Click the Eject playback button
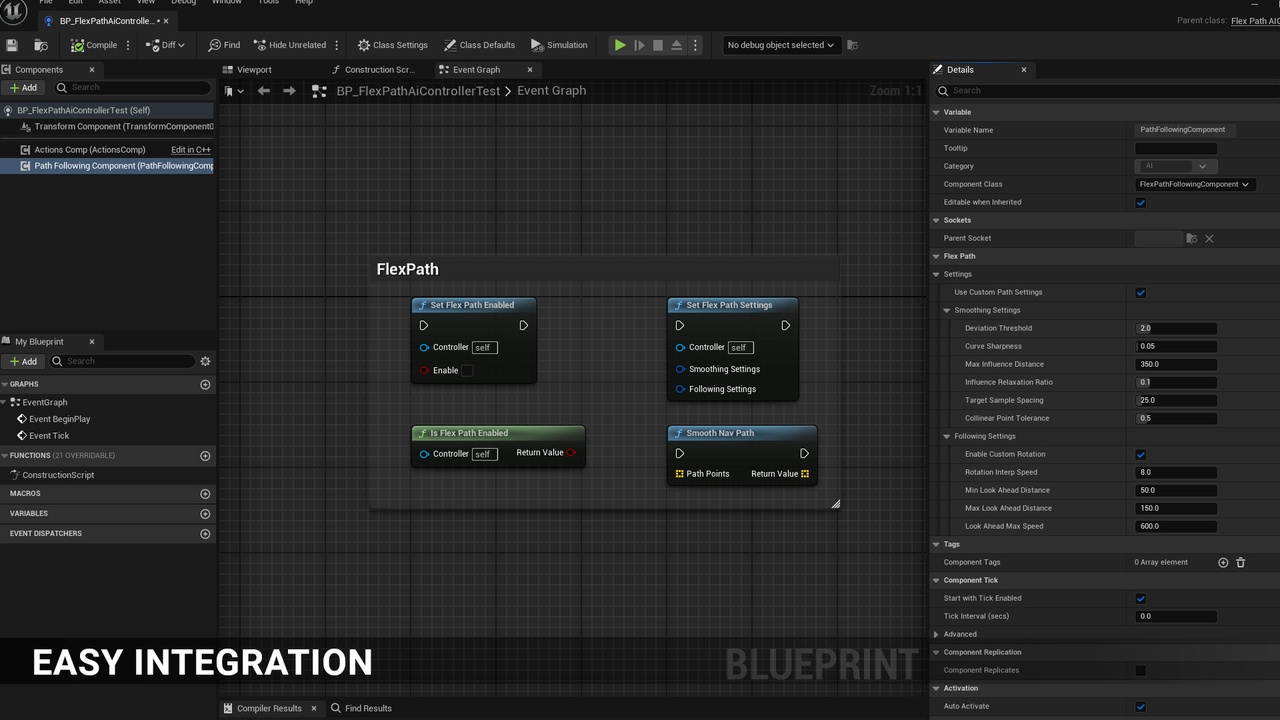The image size is (1280, 720). coord(677,45)
